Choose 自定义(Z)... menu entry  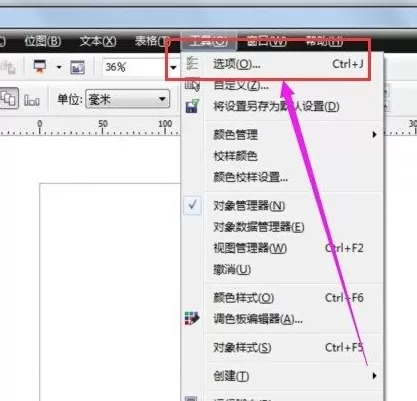pos(283,85)
